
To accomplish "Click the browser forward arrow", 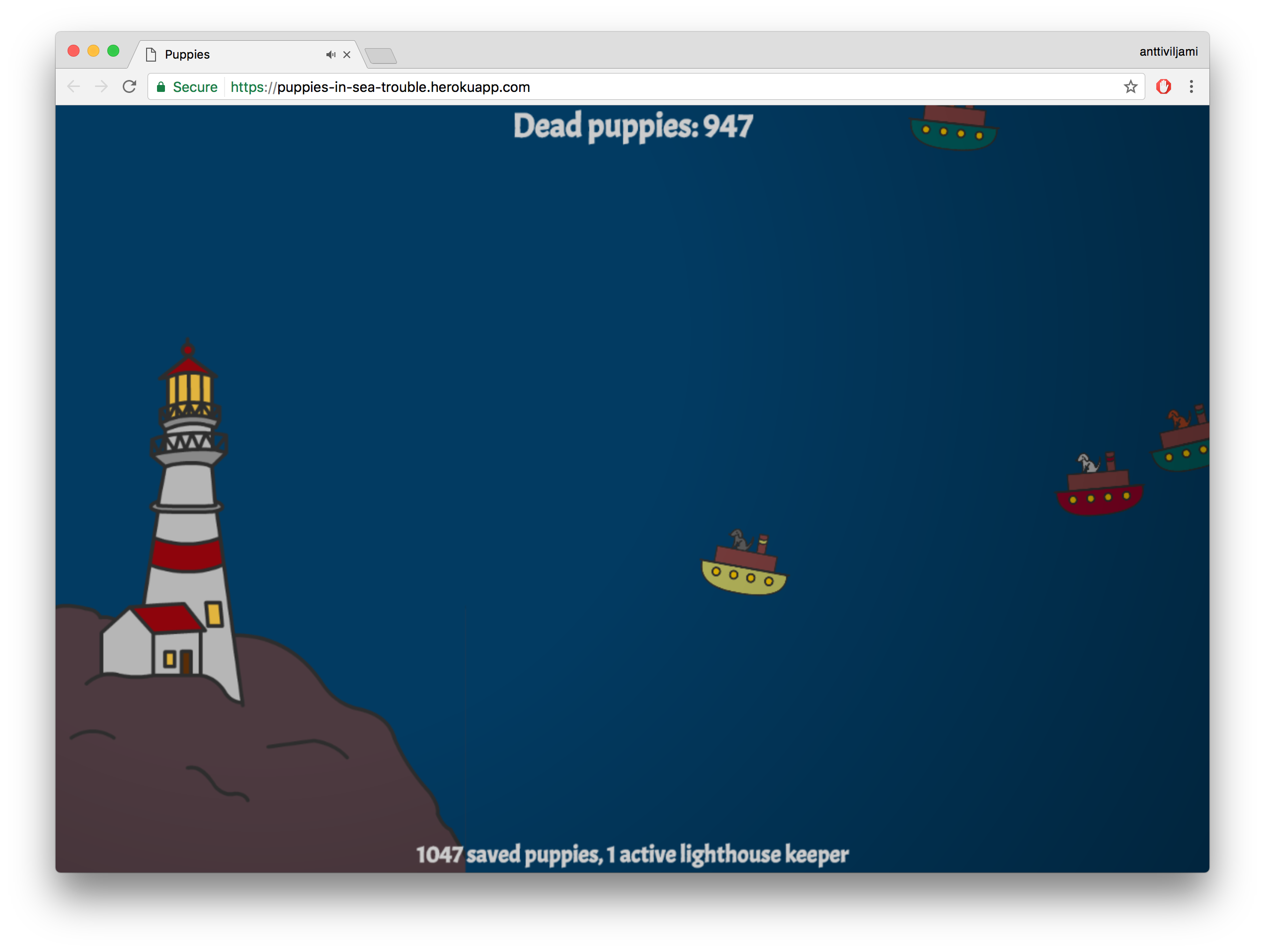I will pos(101,87).
